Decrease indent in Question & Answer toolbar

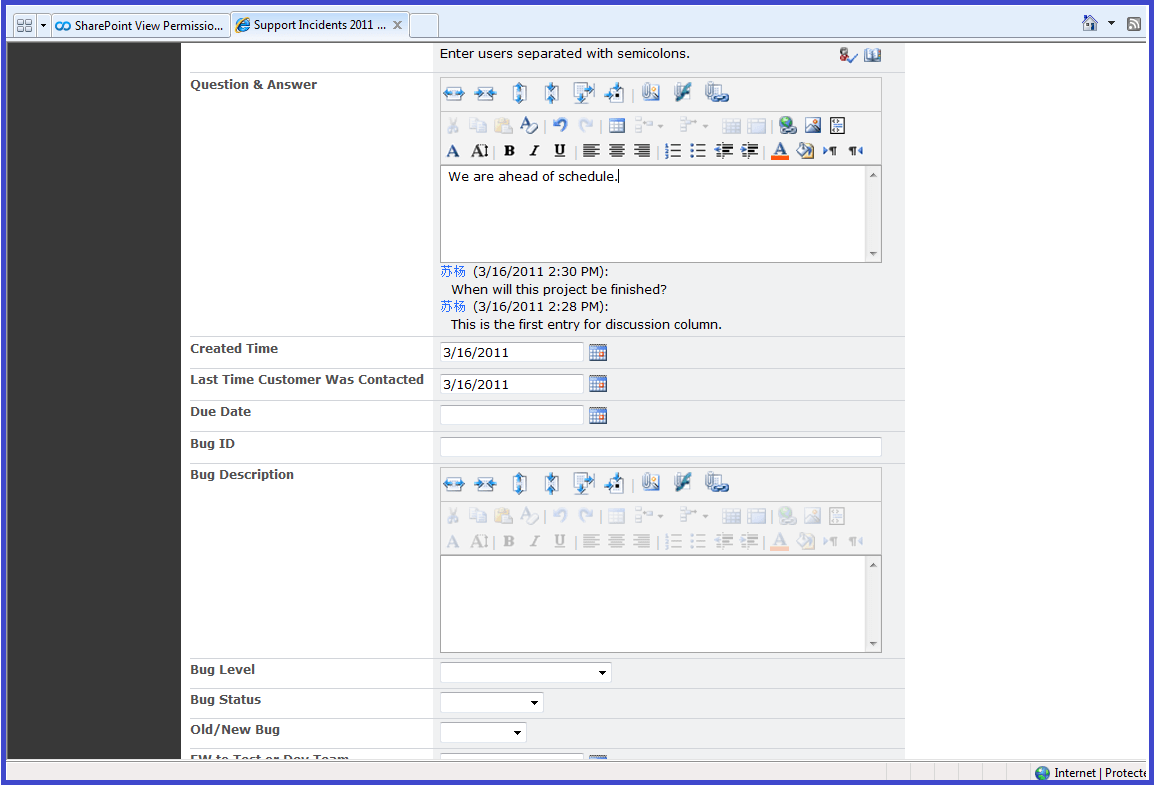(723, 151)
